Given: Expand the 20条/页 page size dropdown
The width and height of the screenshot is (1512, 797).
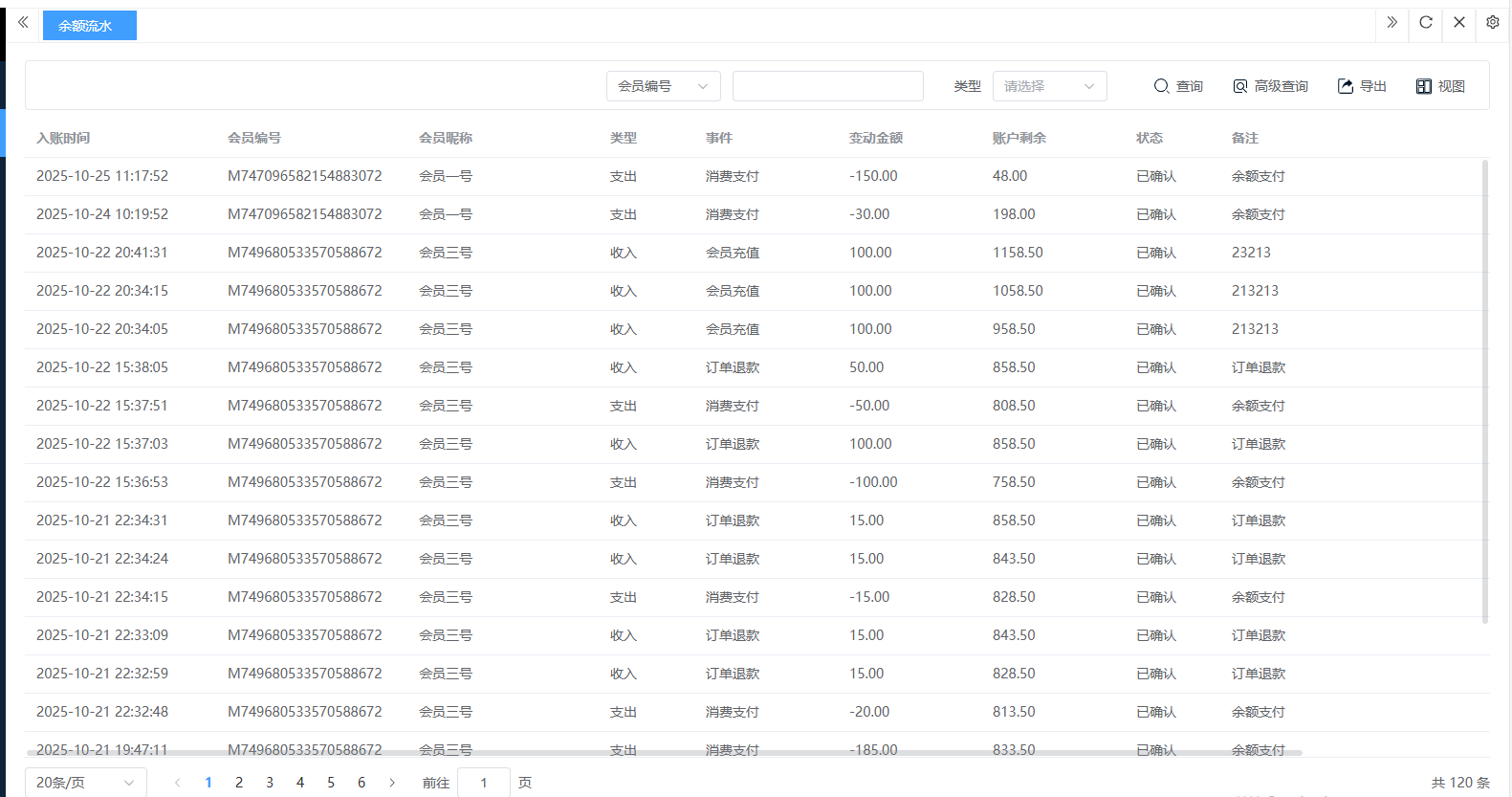Looking at the screenshot, I should [x=86, y=783].
